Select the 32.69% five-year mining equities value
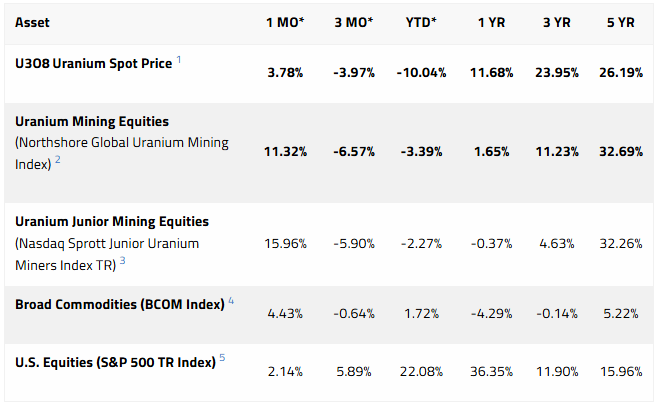This screenshot has width=659, height=404. pos(619,152)
